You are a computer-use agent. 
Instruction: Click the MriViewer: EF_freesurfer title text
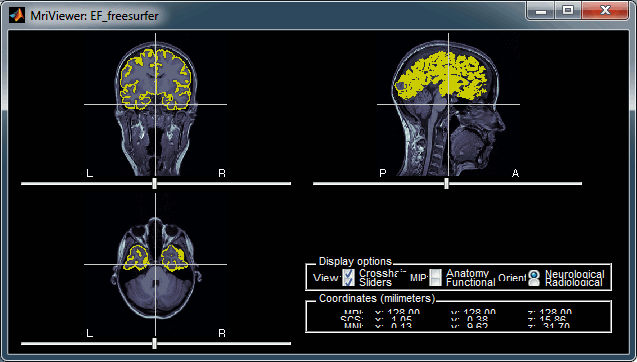click(94, 16)
